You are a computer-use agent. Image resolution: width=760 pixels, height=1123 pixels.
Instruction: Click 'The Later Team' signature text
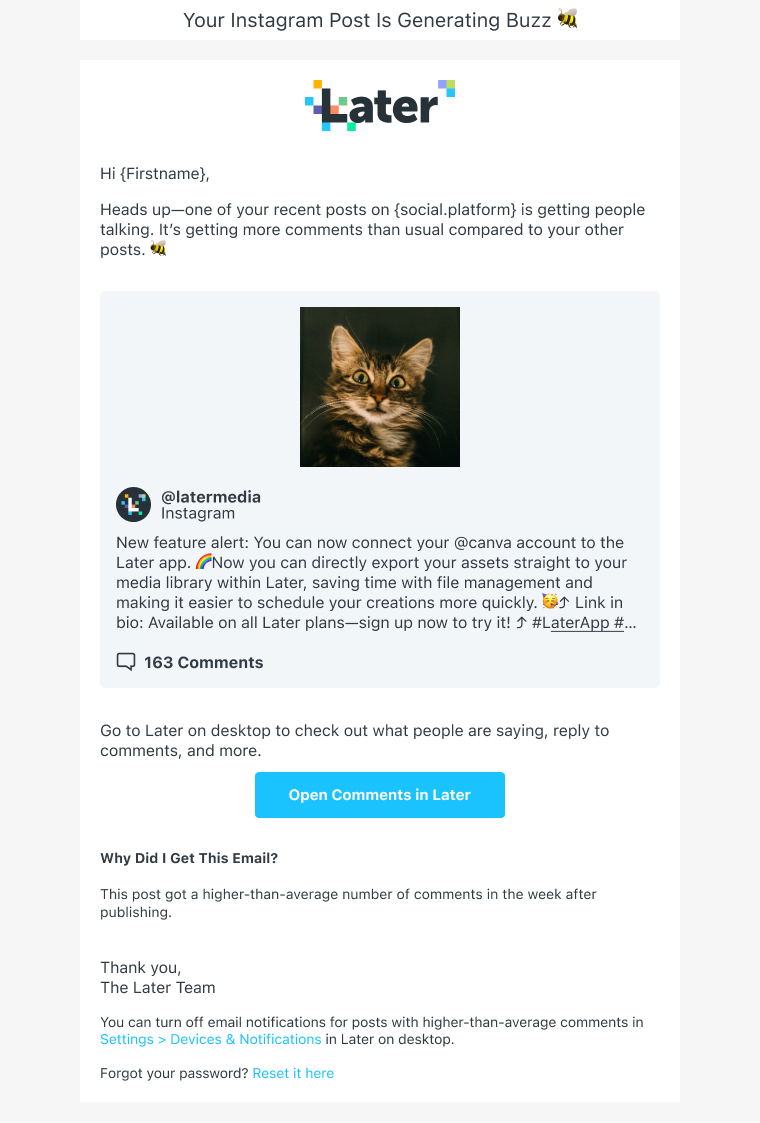click(158, 987)
